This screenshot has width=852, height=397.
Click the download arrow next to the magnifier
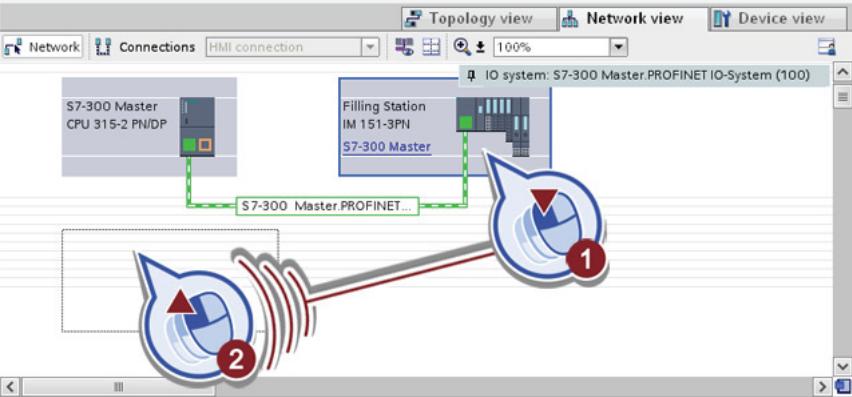(x=480, y=48)
